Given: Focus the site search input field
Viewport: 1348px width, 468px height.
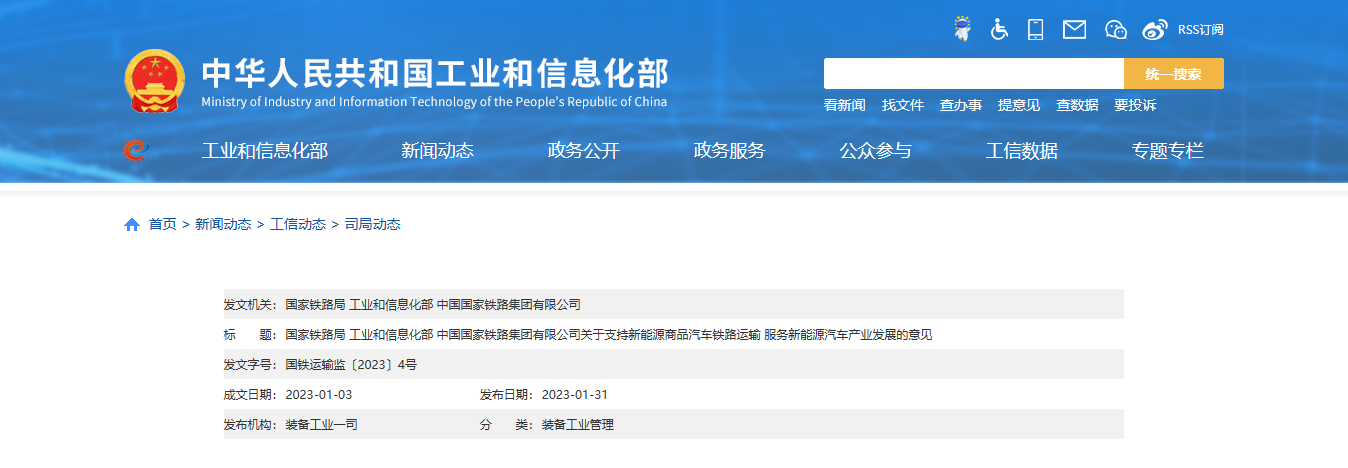Looking at the screenshot, I should click(x=973, y=74).
